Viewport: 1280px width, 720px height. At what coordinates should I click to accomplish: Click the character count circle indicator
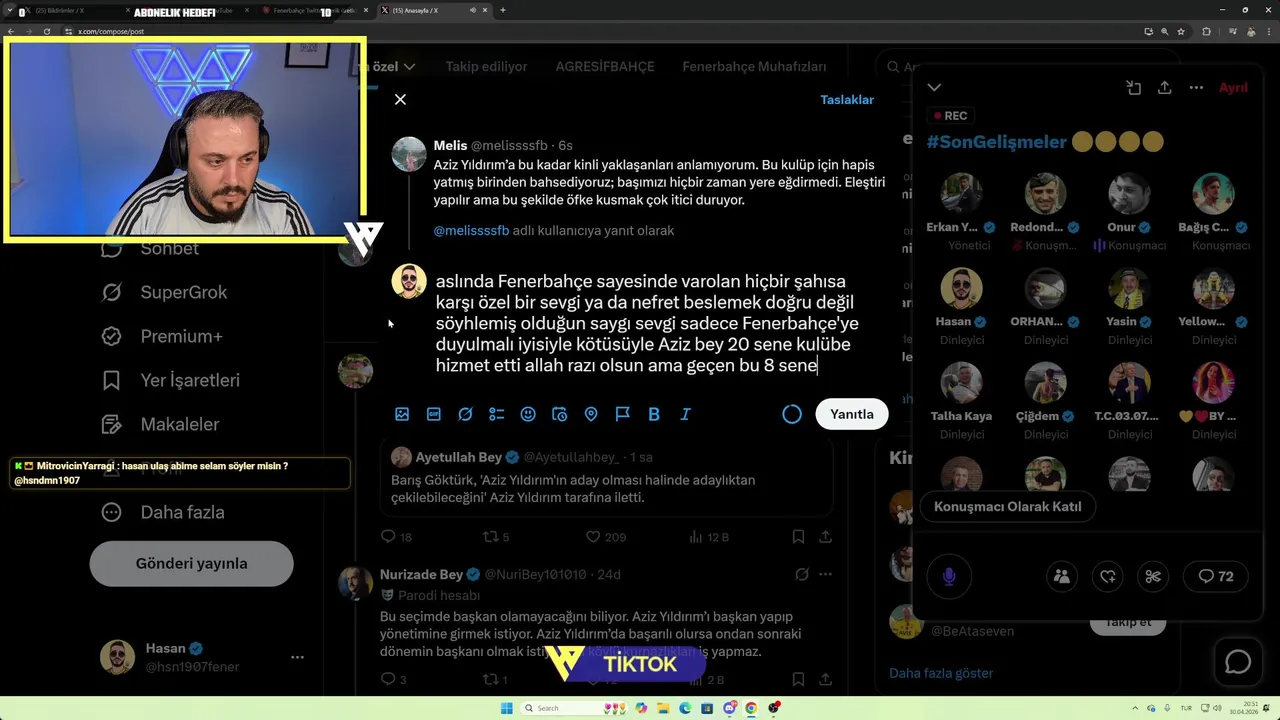tap(792, 414)
